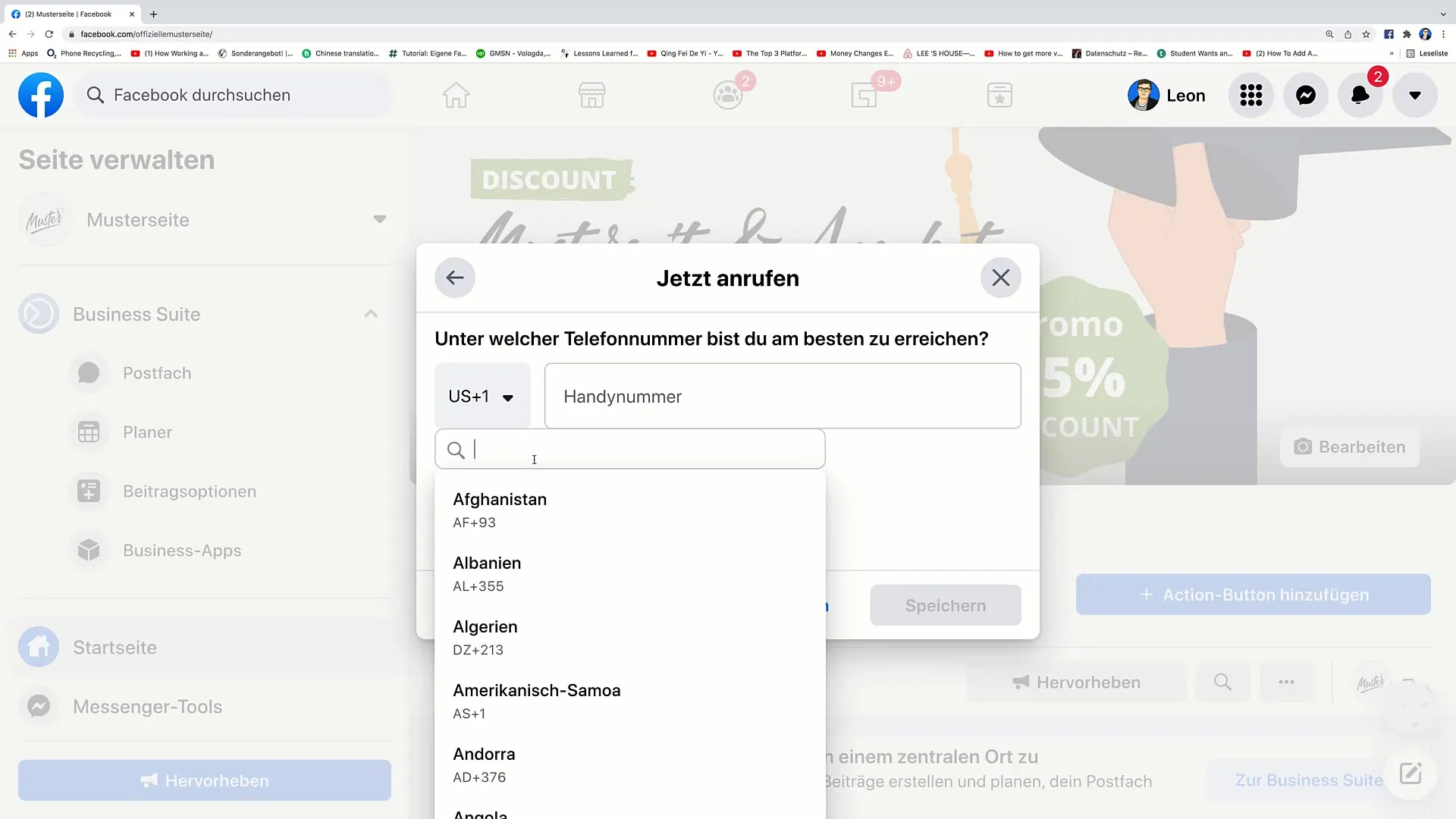This screenshot has height=819, width=1456.
Task: Open the Groups icon with badge
Action: tap(728, 95)
